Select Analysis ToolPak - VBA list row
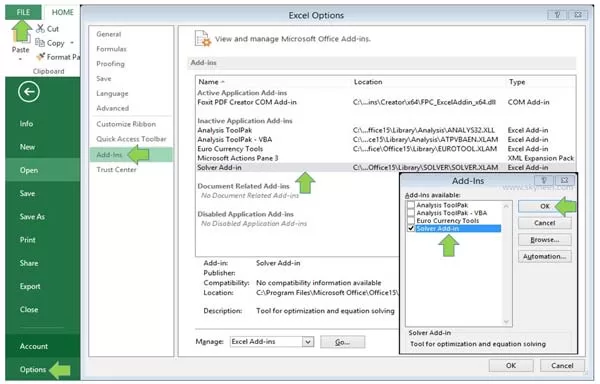This screenshot has width=600, height=384. pyautogui.click(x=385, y=140)
